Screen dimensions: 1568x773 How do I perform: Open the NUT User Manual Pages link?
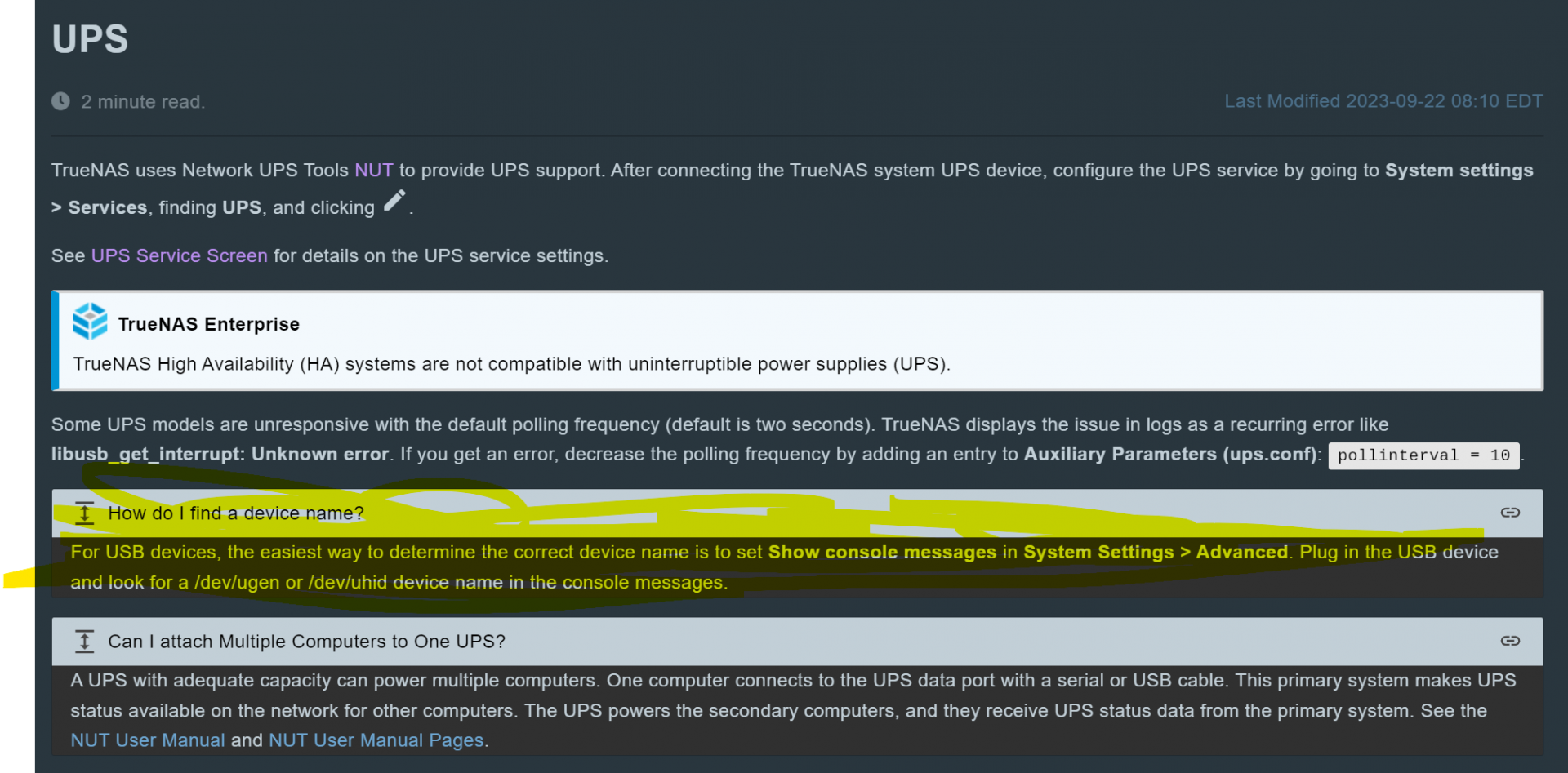click(x=376, y=740)
